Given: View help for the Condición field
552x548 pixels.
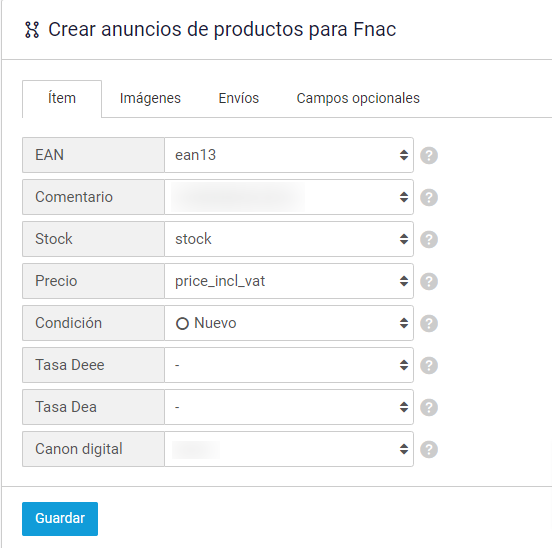Looking at the screenshot, I should pyautogui.click(x=429, y=323).
